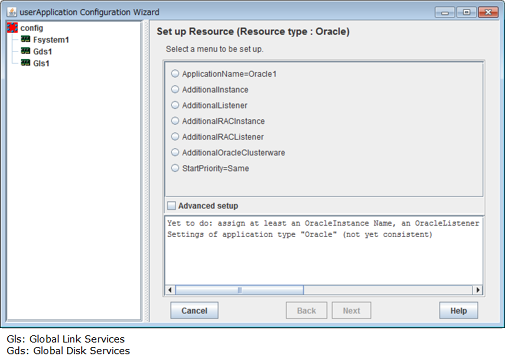Screen dimensions: 505x360
Task: Open the Help button
Action: tap(458, 311)
